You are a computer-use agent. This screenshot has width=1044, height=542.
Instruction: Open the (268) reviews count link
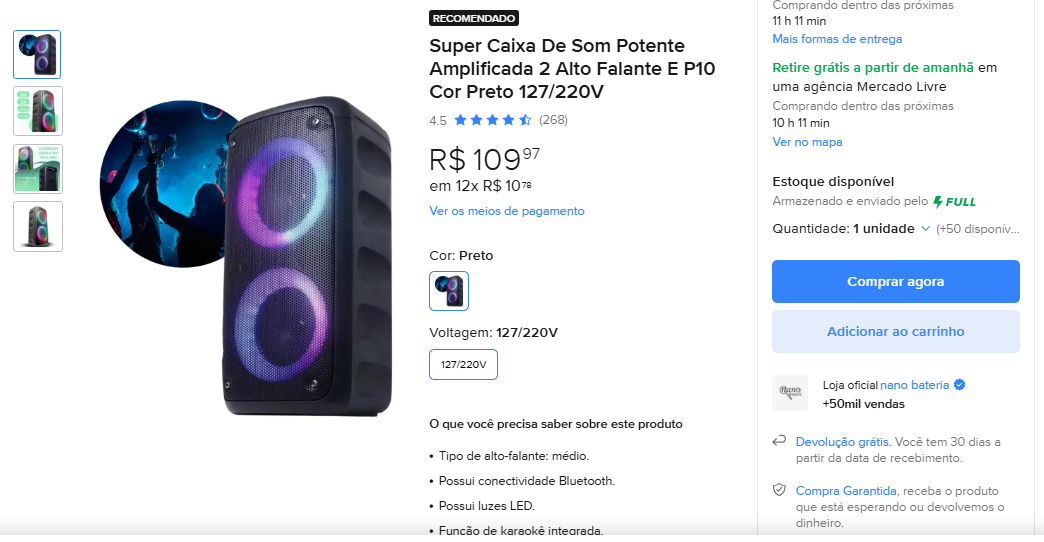(553, 121)
